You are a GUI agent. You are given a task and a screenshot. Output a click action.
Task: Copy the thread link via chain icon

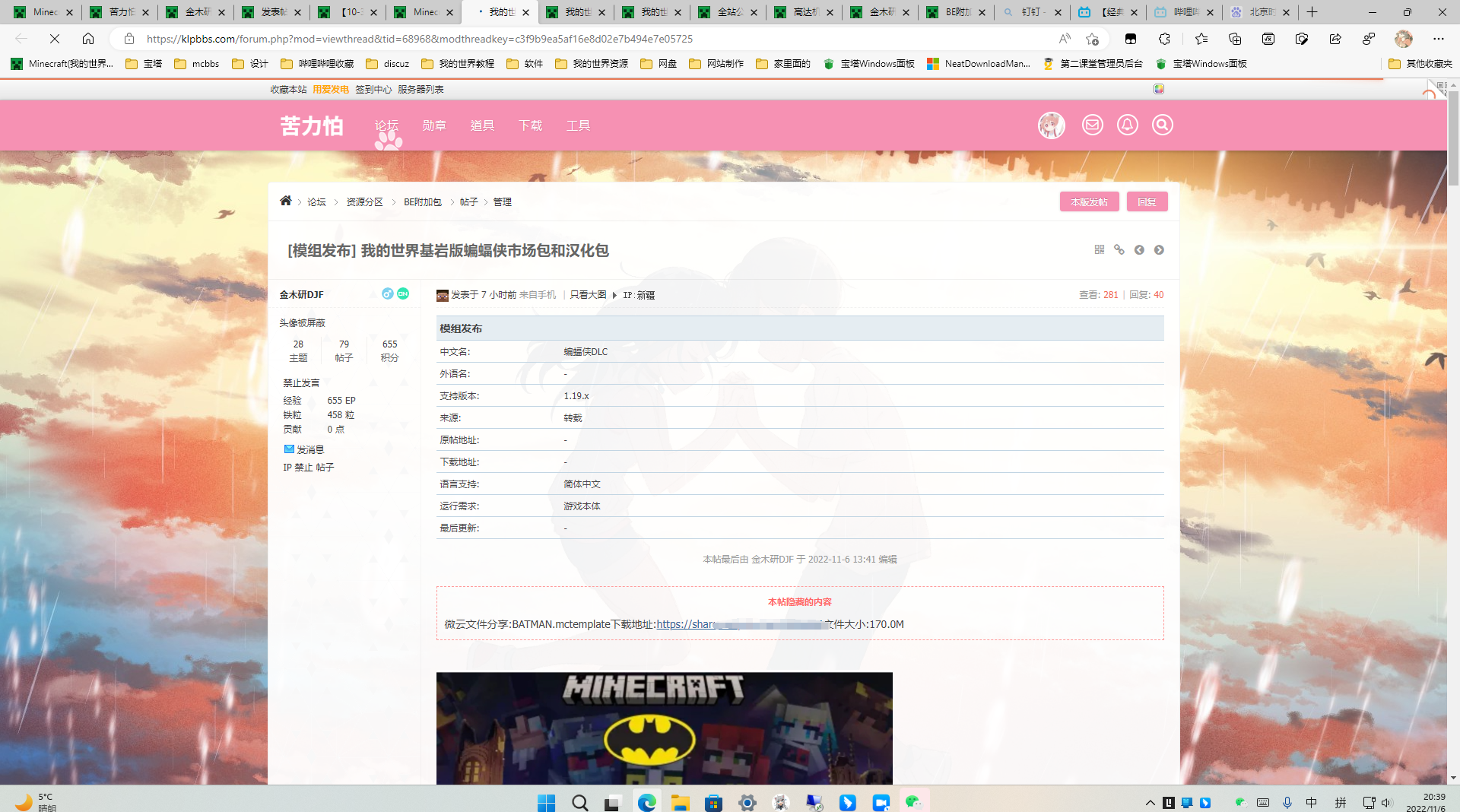(1119, 249)
